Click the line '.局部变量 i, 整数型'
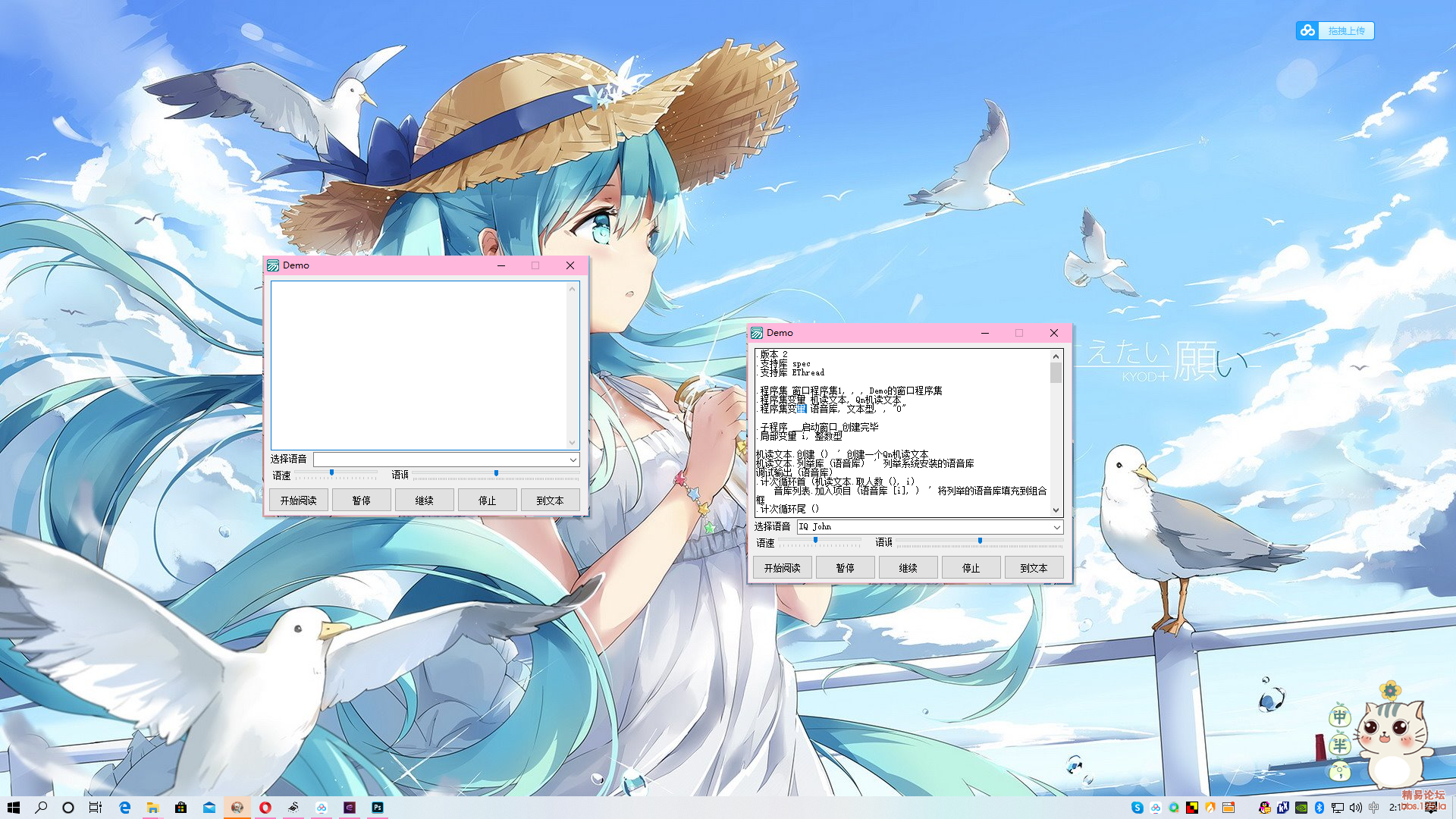This screenshot has width=1456, height=819. coord(801,436)
